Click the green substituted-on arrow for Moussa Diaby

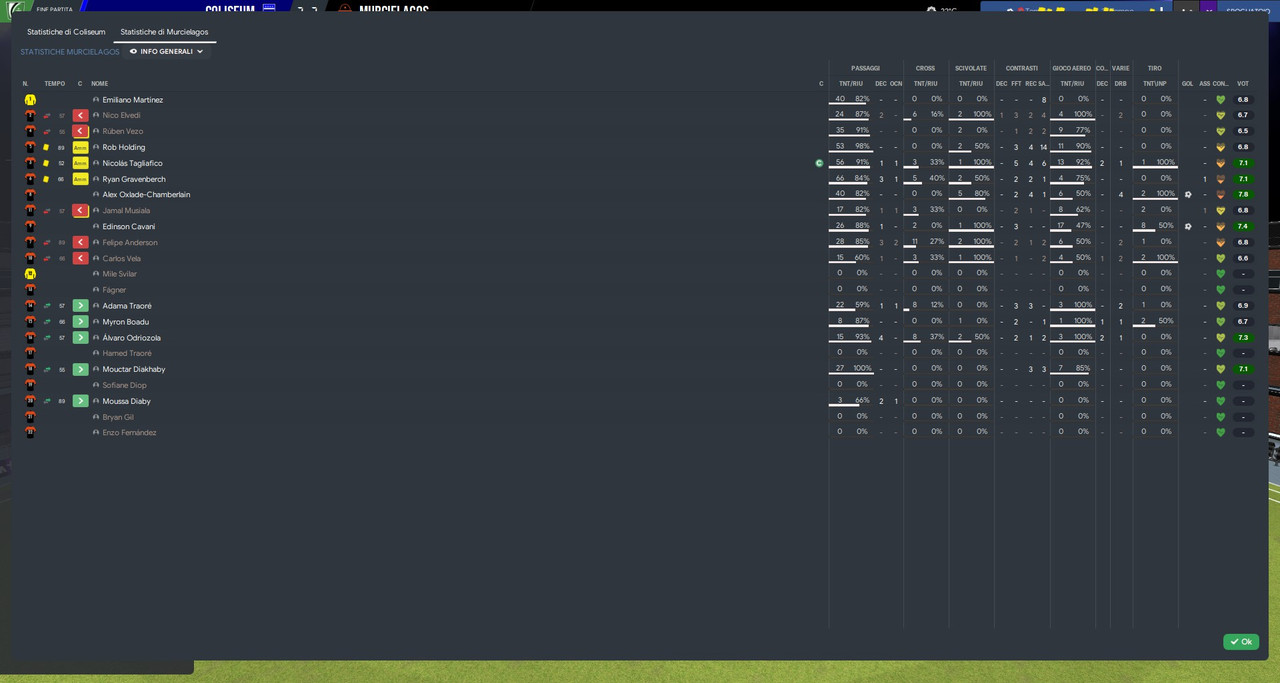[x=80, y=401]
